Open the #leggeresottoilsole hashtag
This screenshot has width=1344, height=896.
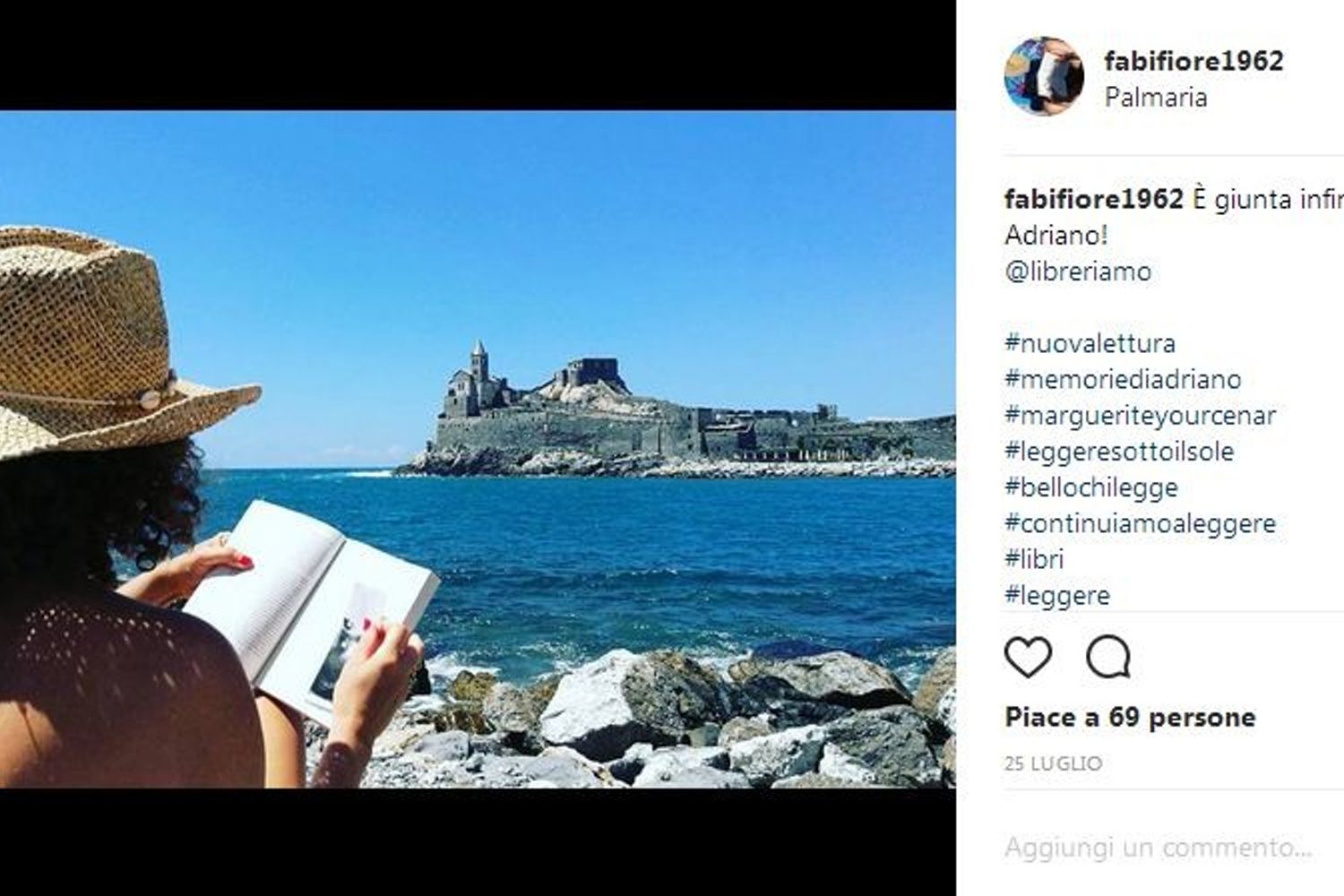coord(1119,451)
